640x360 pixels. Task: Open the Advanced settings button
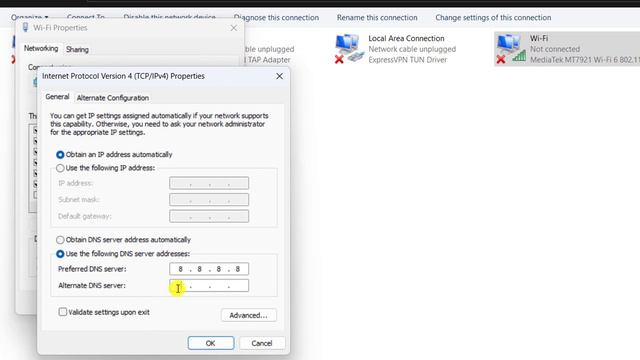248,315
